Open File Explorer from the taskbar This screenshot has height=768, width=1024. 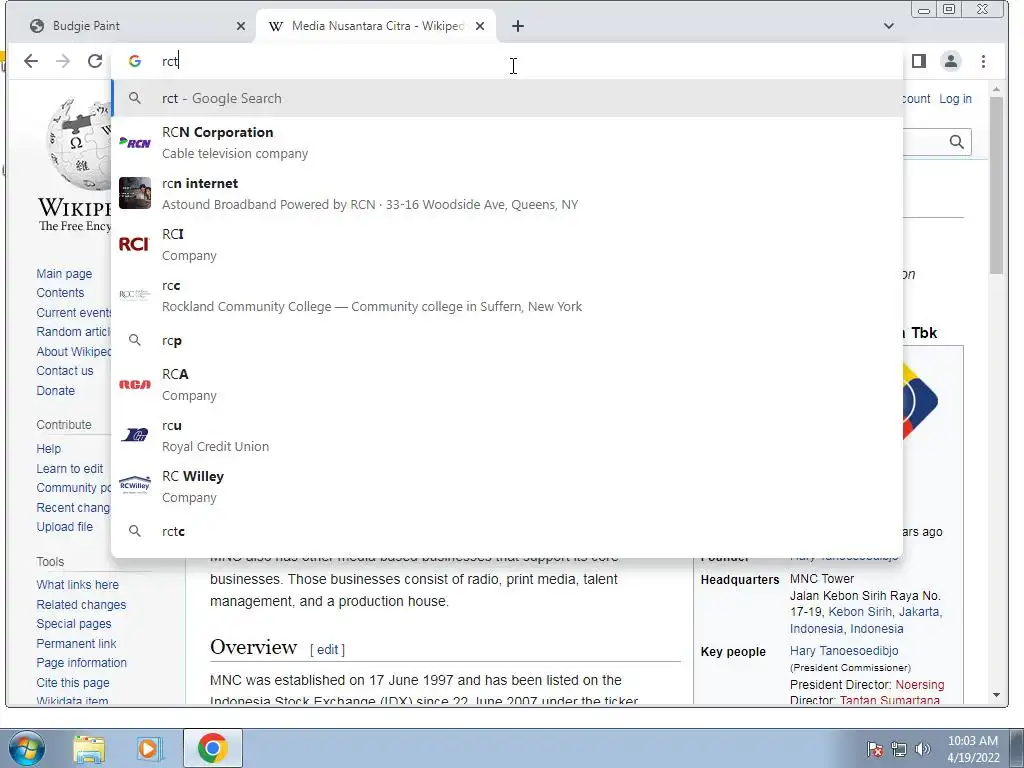(89, 748)
